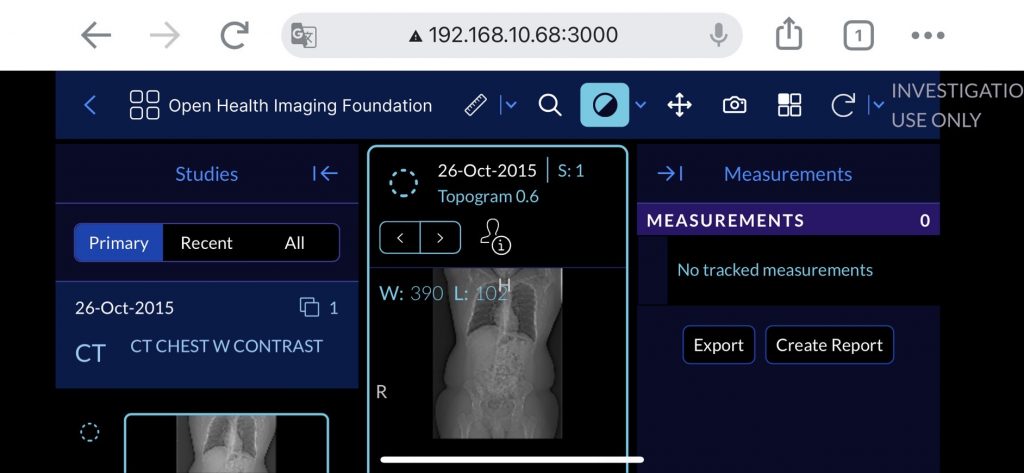1024x473 pixels.
Task: Click the Create Report button
Action: click(829, 345)
